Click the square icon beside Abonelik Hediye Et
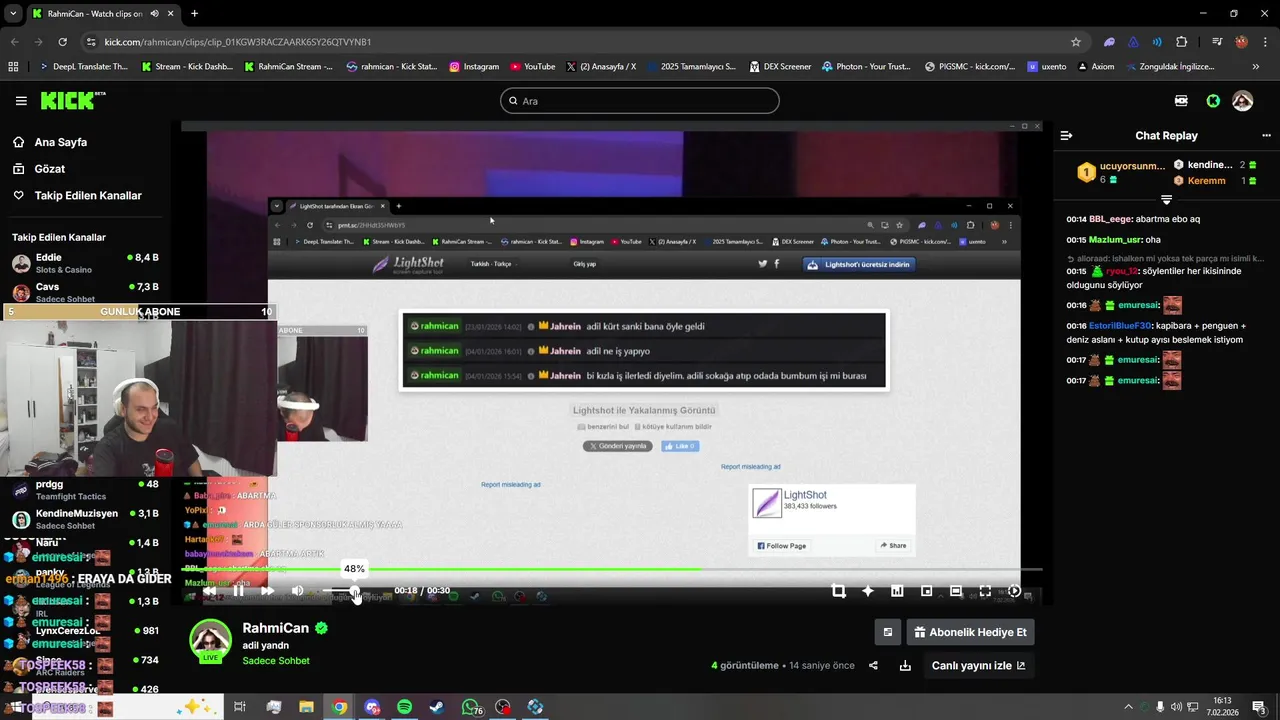Image resolution: width=1280 pixels, height=720 pixels. pos(887,632)
